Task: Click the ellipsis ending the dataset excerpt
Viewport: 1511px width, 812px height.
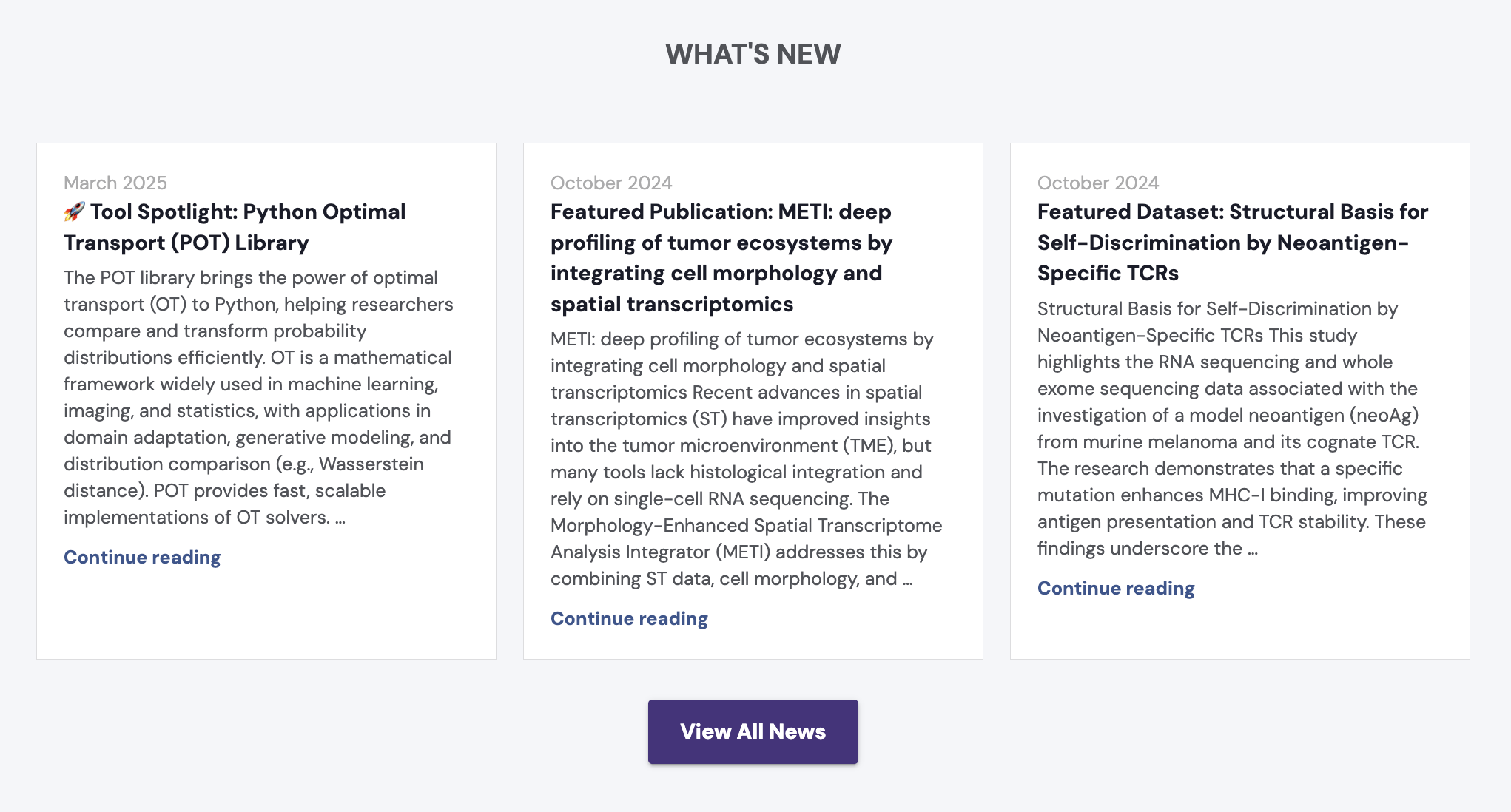Action: (1253, 549)
